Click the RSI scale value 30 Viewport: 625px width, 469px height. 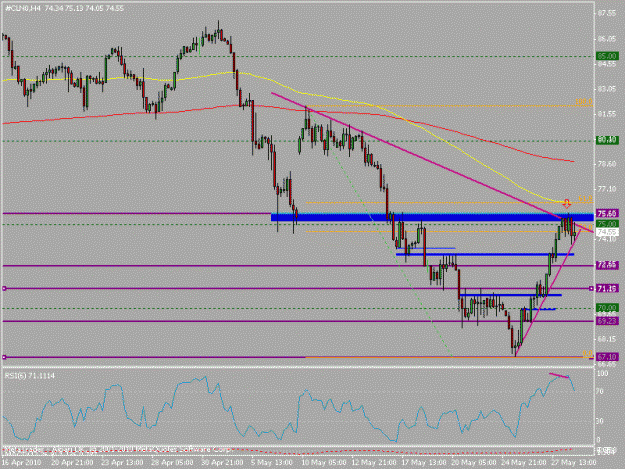pos(601,421)
